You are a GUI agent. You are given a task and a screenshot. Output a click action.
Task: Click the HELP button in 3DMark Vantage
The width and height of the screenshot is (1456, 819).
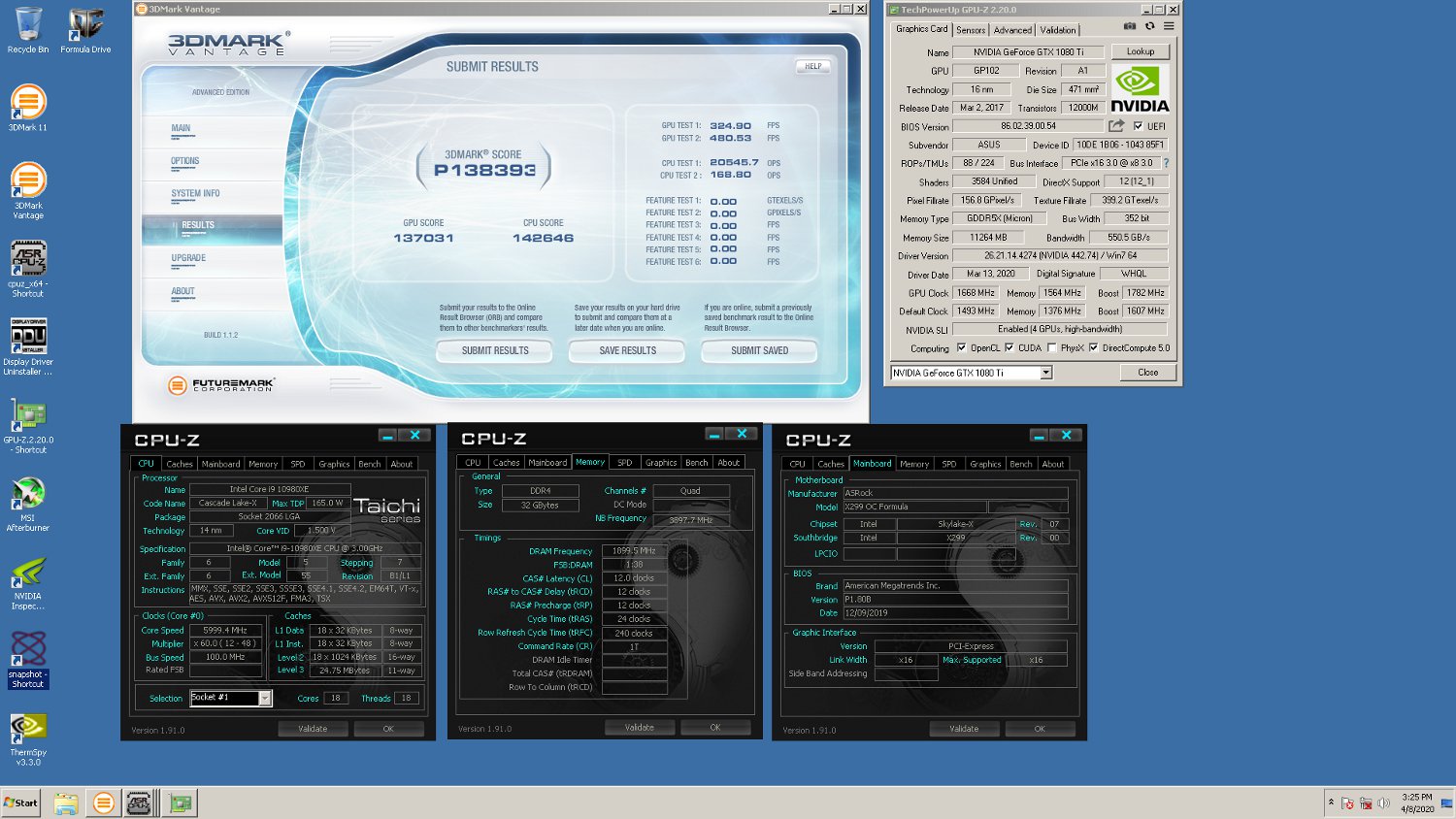point(813,66)
